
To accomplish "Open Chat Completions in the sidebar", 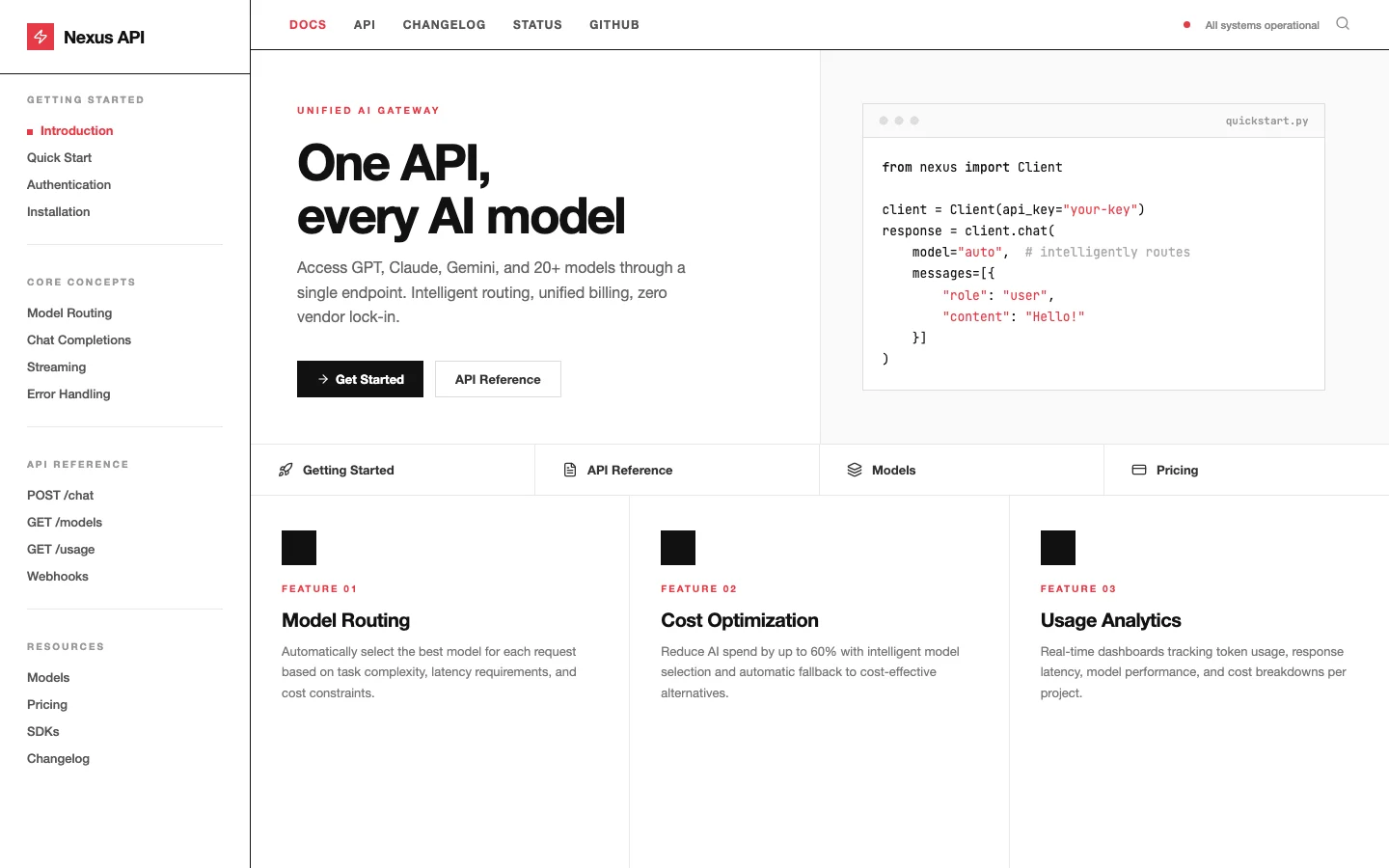I will 79,339.
